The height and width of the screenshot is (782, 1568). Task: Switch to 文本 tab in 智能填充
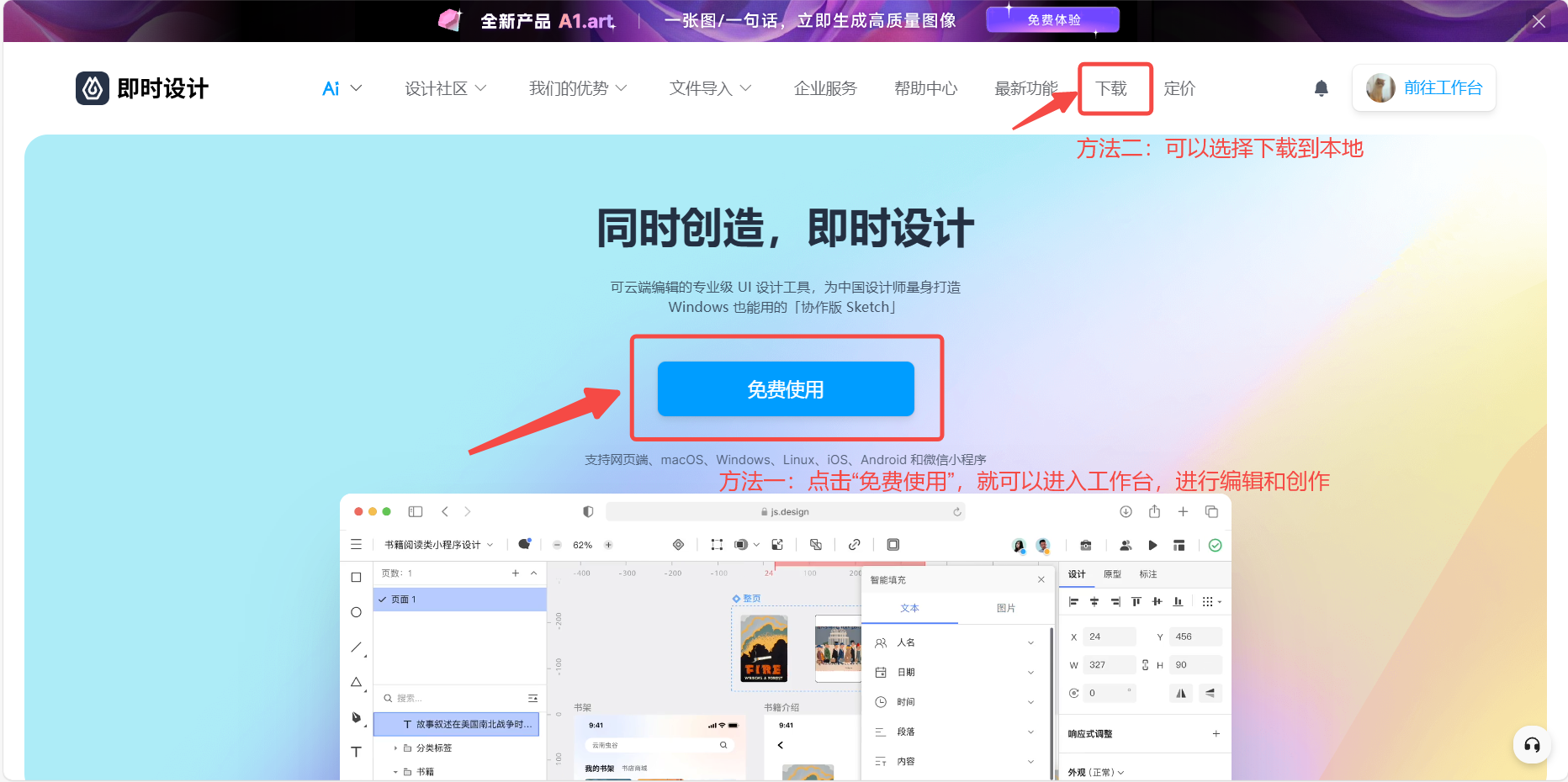pyautogui.click(x=909, y=608)
